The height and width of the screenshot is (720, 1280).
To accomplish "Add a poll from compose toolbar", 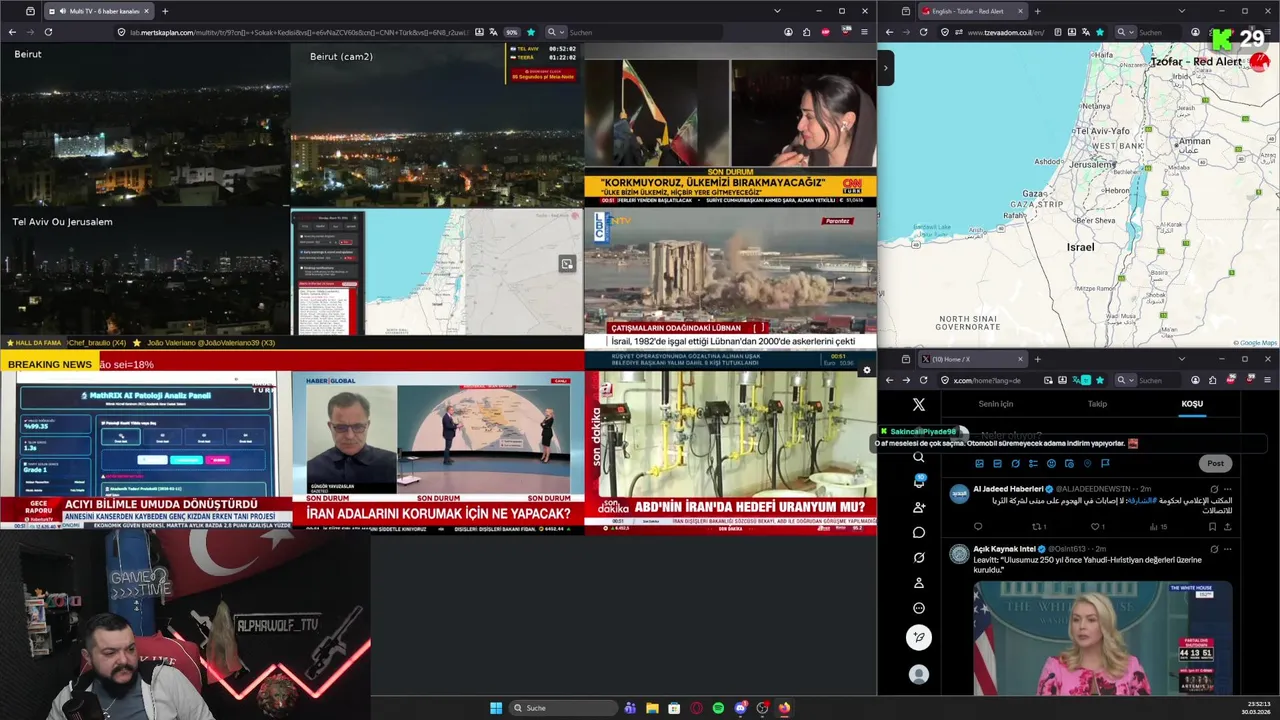I will [x=1033, y=463].
